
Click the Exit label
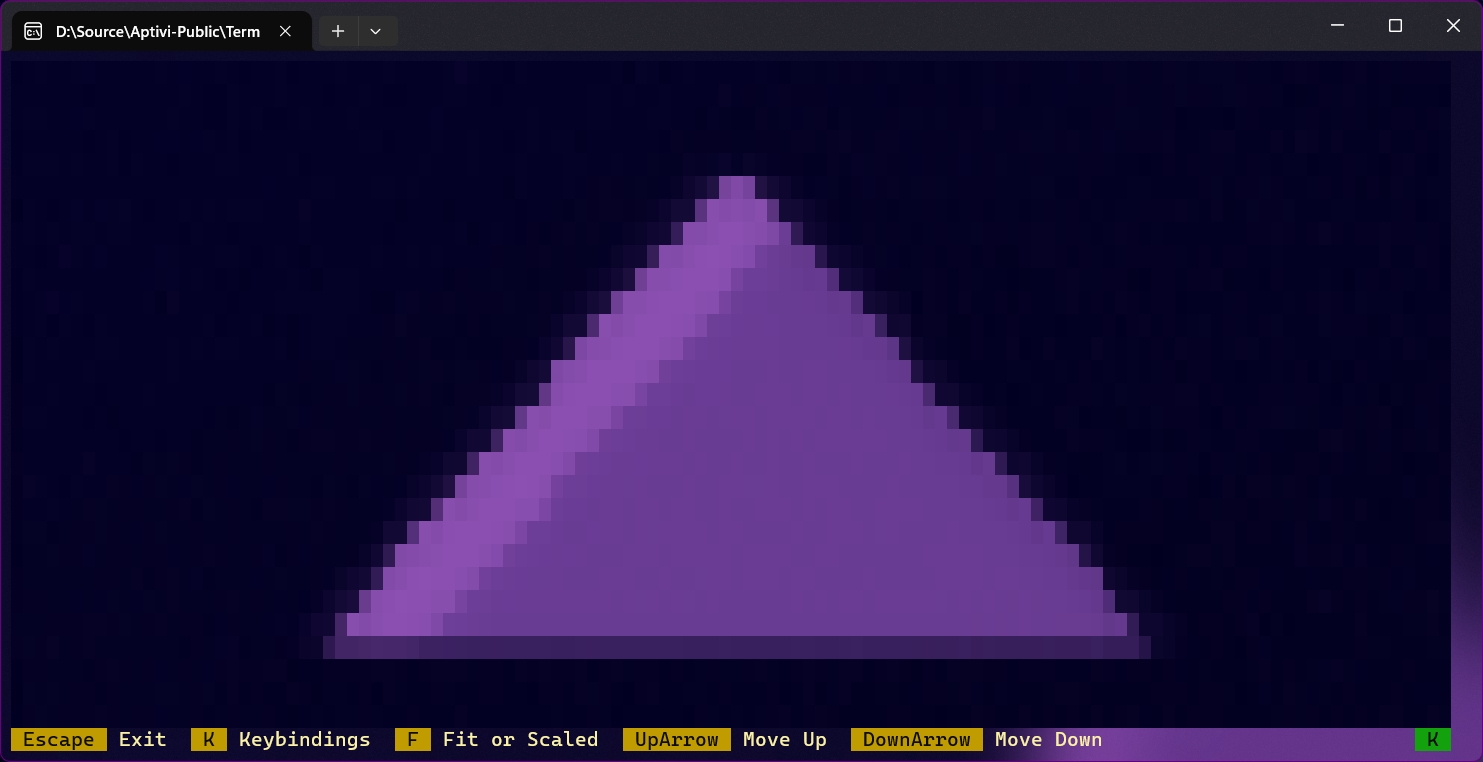click(143, 740)
